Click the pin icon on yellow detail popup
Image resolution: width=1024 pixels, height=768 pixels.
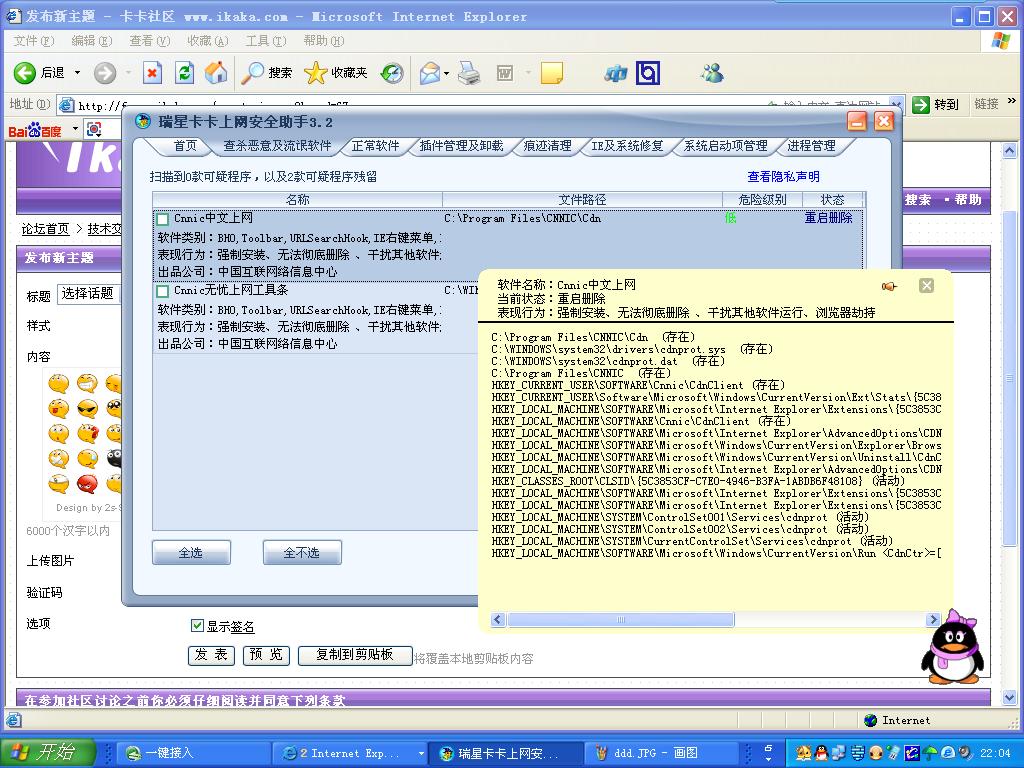pos(889,286)
